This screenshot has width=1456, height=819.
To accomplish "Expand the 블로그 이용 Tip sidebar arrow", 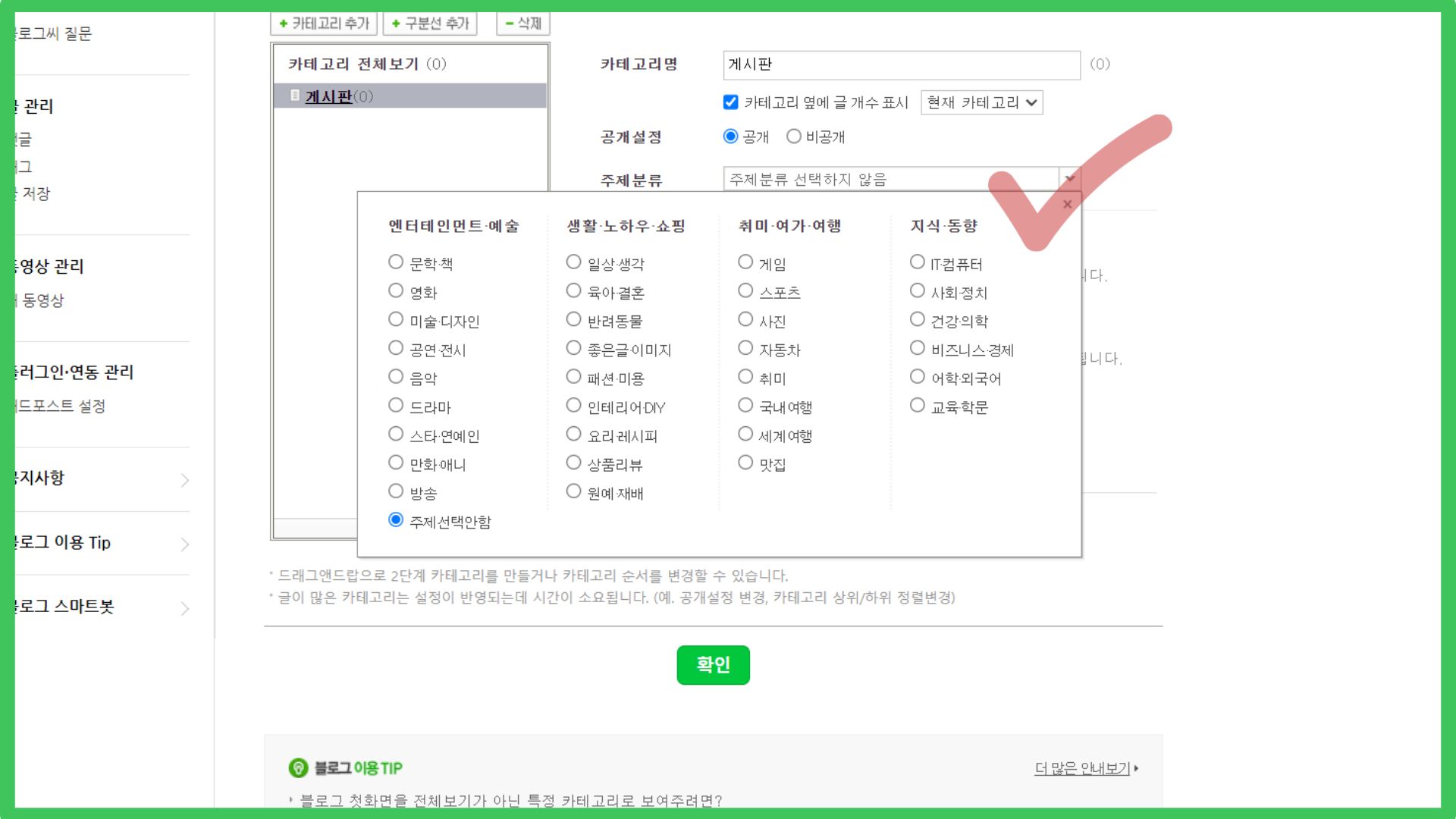I will (184, 544).
